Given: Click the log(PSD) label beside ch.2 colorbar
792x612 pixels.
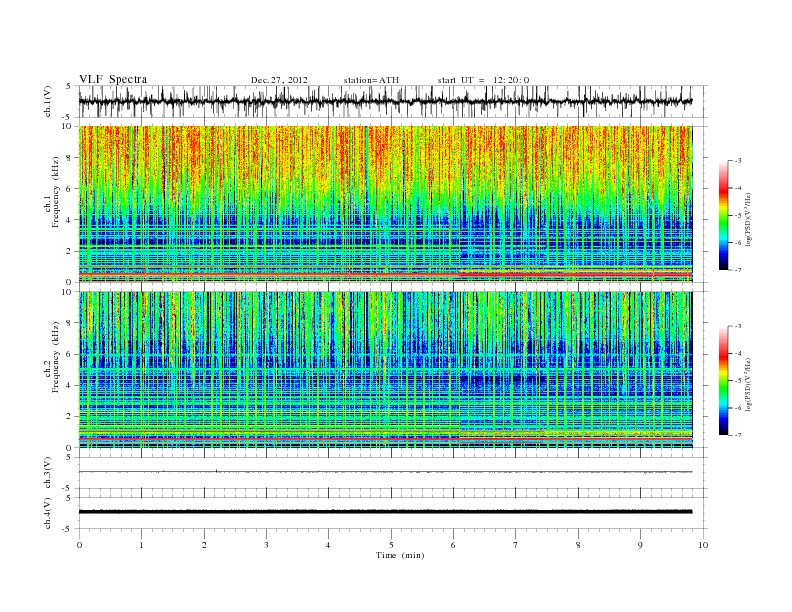Looking at the screenshot, I should [x=748, y=384].
